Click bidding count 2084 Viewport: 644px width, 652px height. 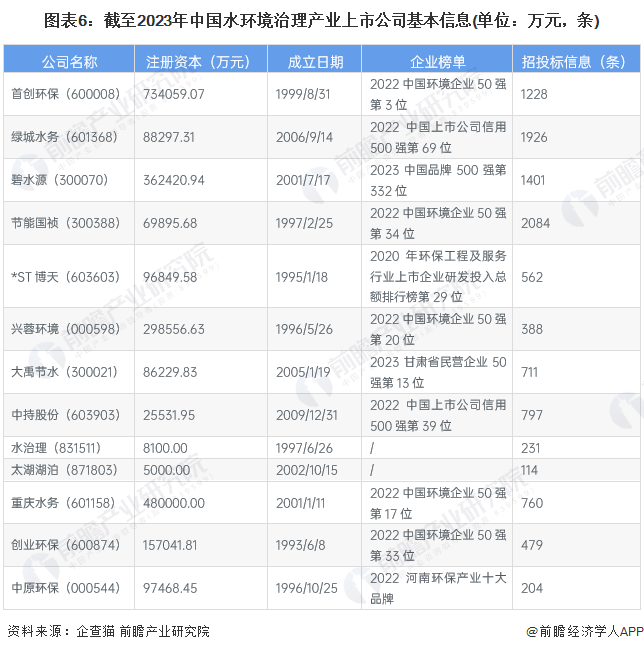tap(535, 223)
